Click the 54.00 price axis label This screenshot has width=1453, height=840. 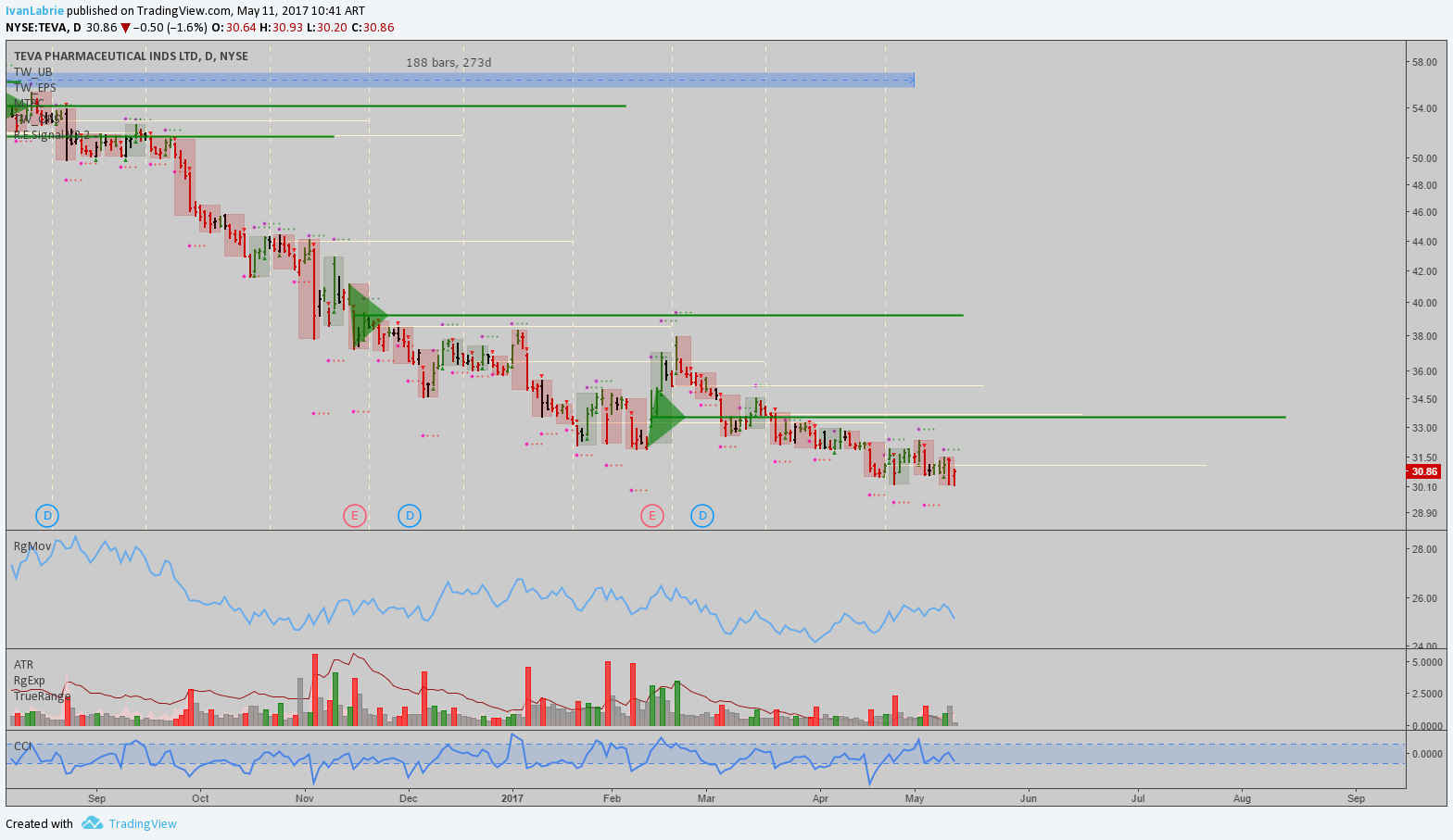tap(1424, 108)
